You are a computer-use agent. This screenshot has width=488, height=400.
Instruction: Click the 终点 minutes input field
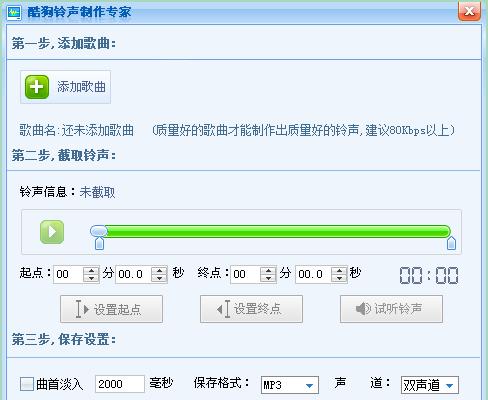tap(245, 274)
